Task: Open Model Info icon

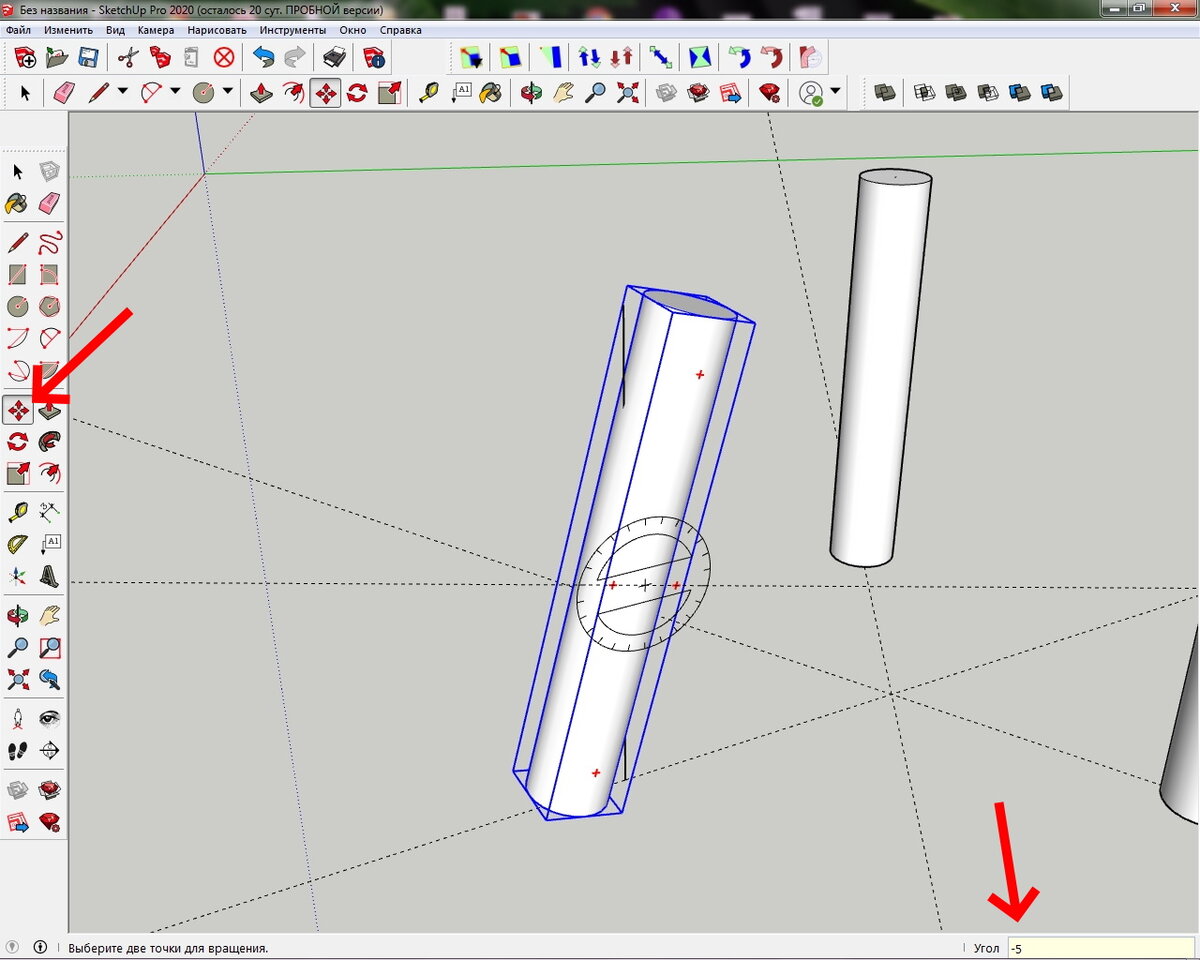Action: point(373,56)
